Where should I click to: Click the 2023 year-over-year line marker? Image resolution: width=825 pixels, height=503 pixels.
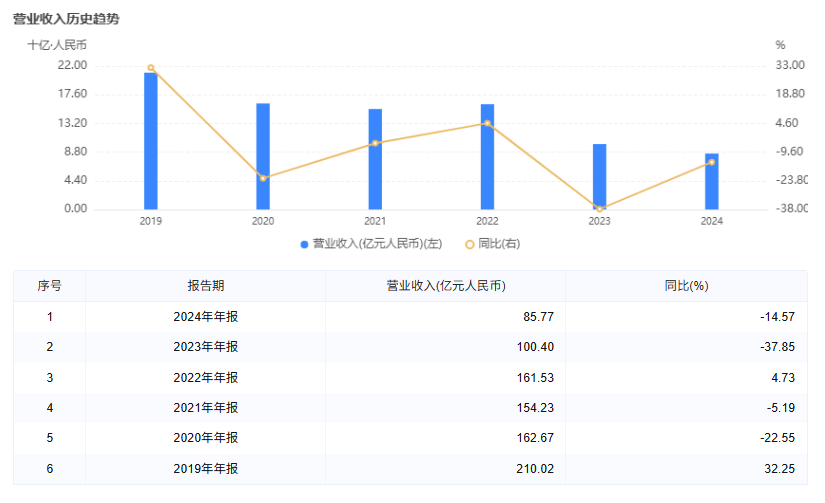click(599, 209)
